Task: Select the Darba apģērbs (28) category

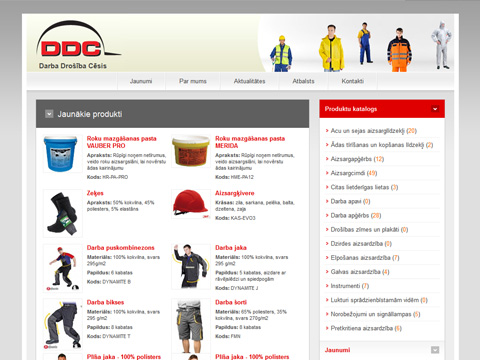Action: (356, 216)
